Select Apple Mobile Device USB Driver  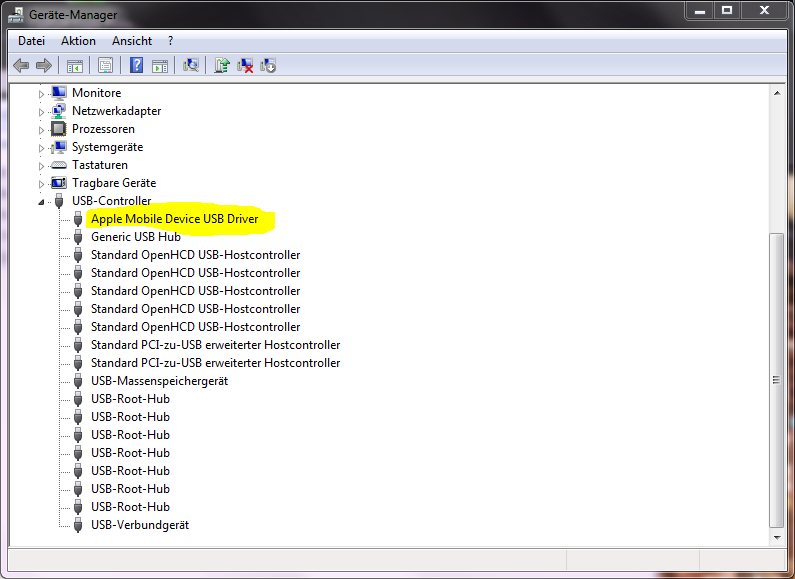pyautogui.click(x=174, y=219)
